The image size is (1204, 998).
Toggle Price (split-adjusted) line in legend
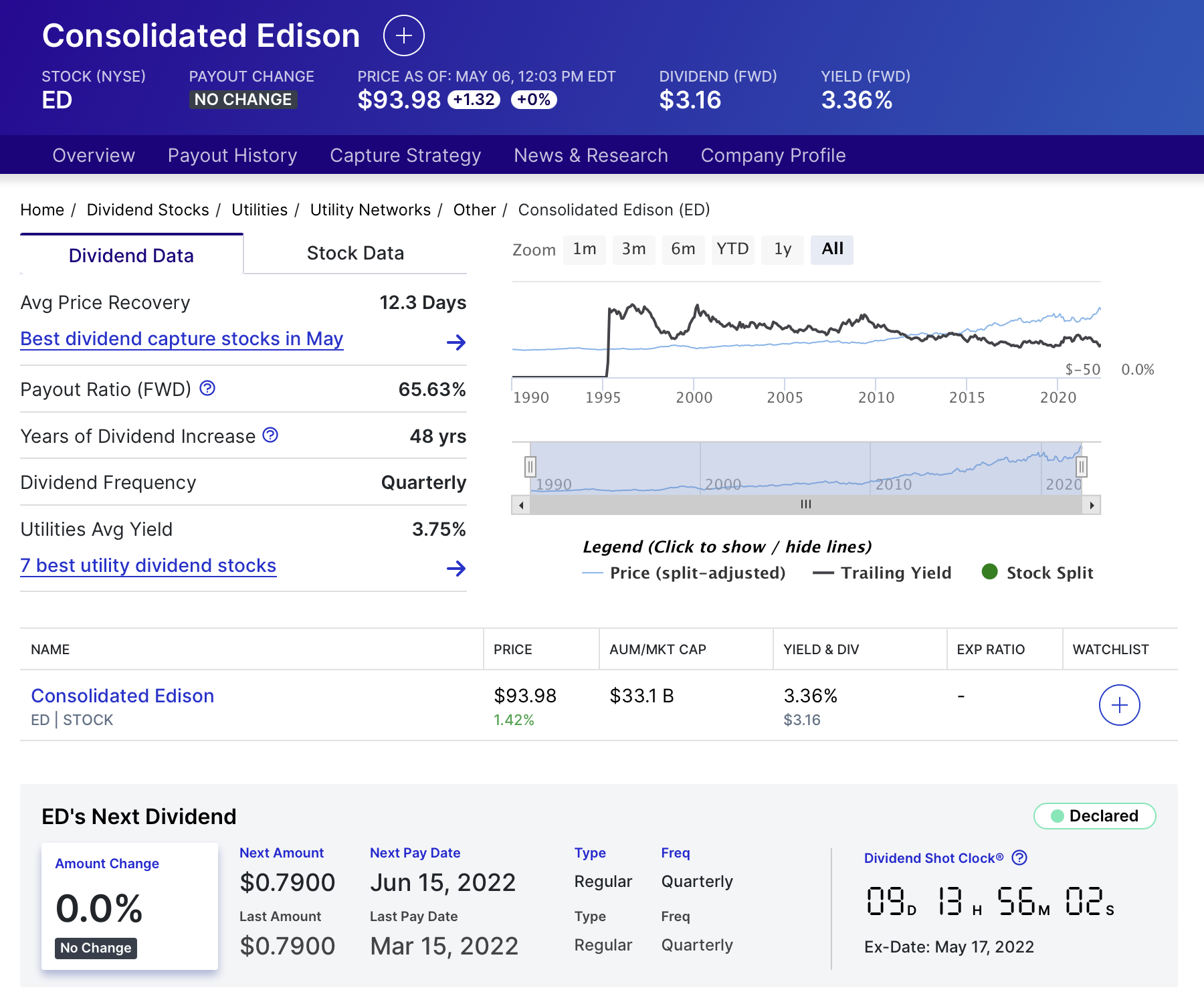[x=684, y=573]
